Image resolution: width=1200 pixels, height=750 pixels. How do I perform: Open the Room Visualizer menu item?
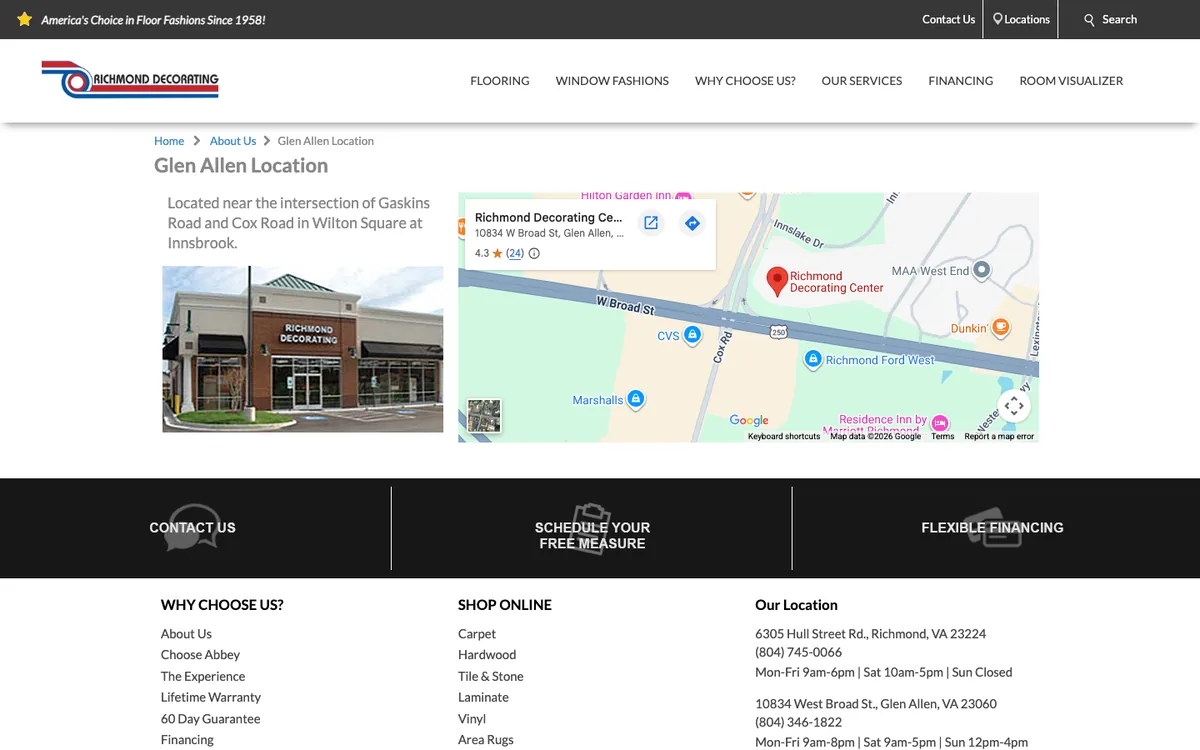point(1071,81)
